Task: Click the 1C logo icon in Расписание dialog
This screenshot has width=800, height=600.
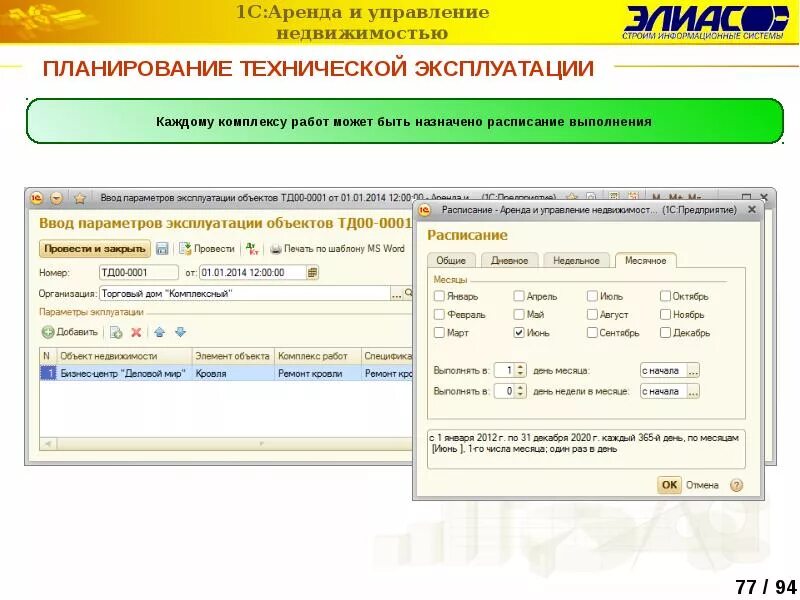Action: click(x=425, y=210)
